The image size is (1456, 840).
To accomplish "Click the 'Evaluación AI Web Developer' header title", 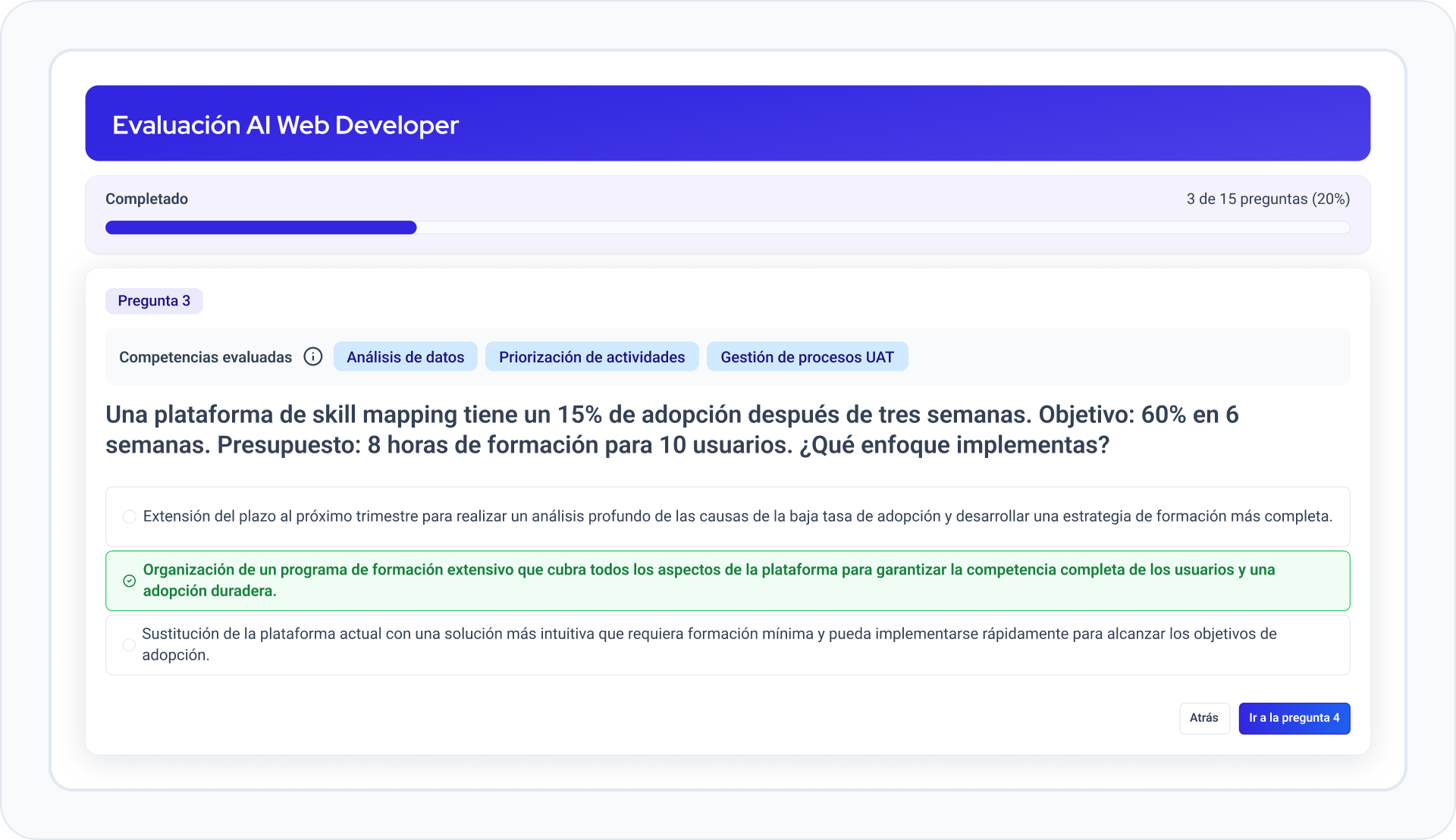I will tap(285, 124).
